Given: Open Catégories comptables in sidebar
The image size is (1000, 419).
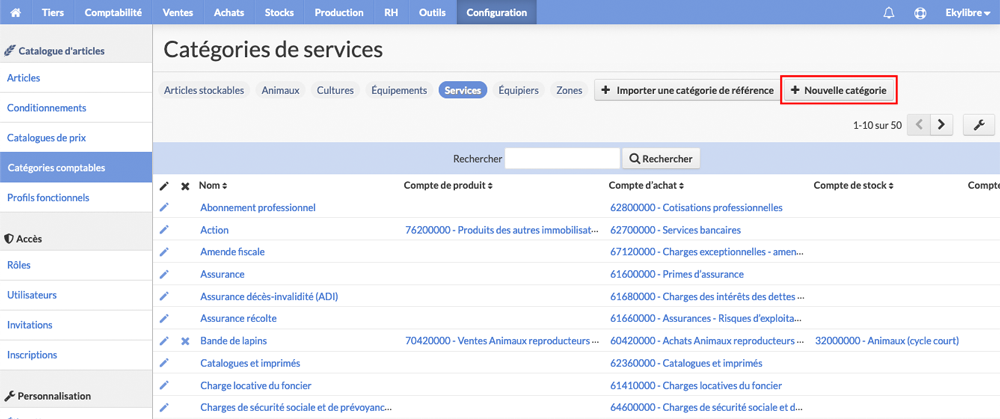Looking at the screenshot, I should point(76,168).
